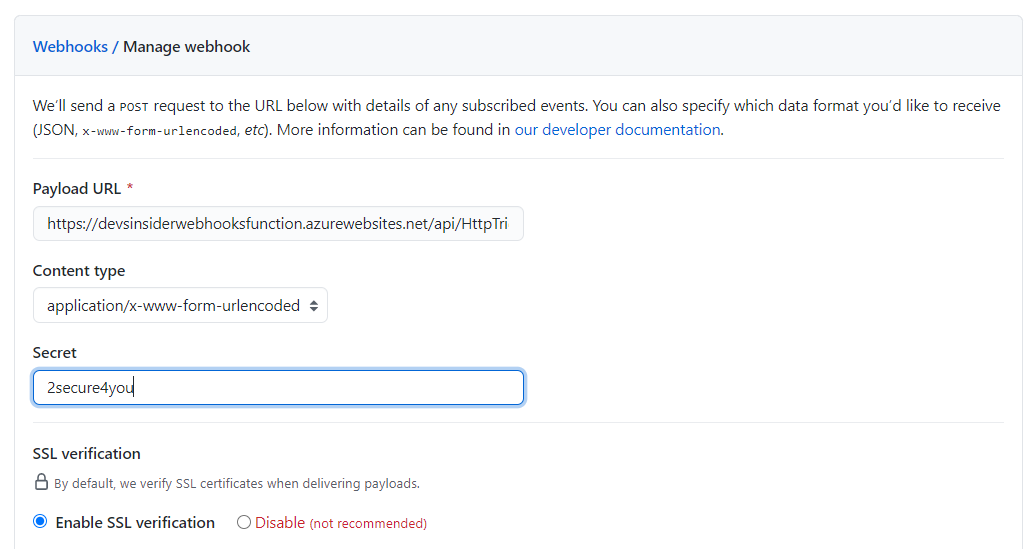Click the "SSL verification" section heading
This screenshot has width=1028, height=549.
[x=87, y=453]
